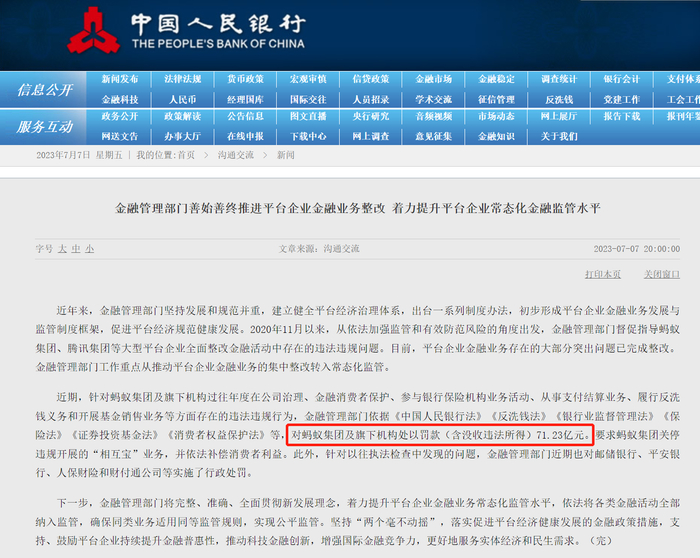The width and height of the screenshot is (700, 558).
Task: Open 调查统计 navigation link
Action: [x=559, y=79]
